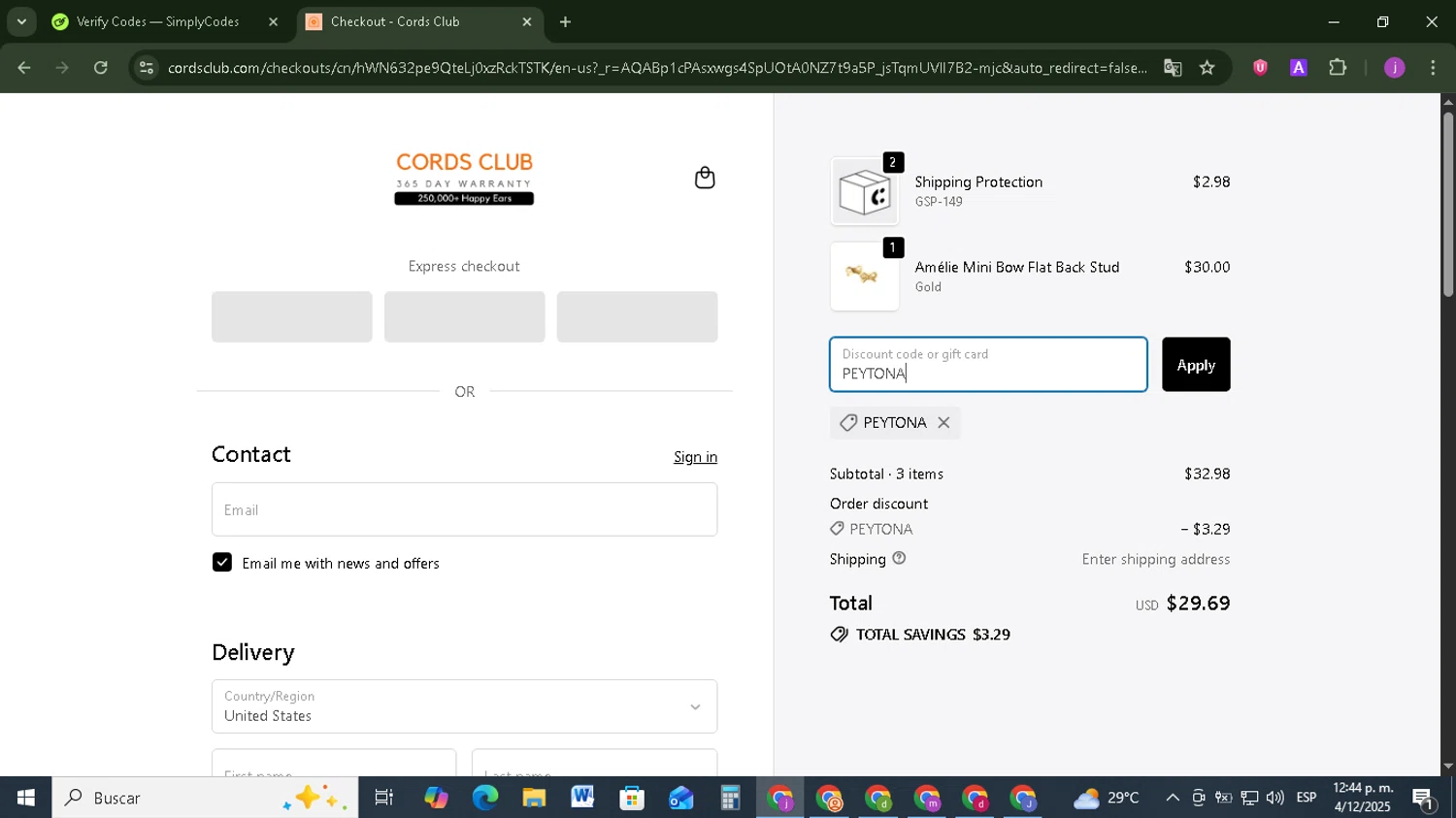Click the page vertical scrollbar thumb
Viewport: 1456px width, 818px height.
(x=1447, y=204)
